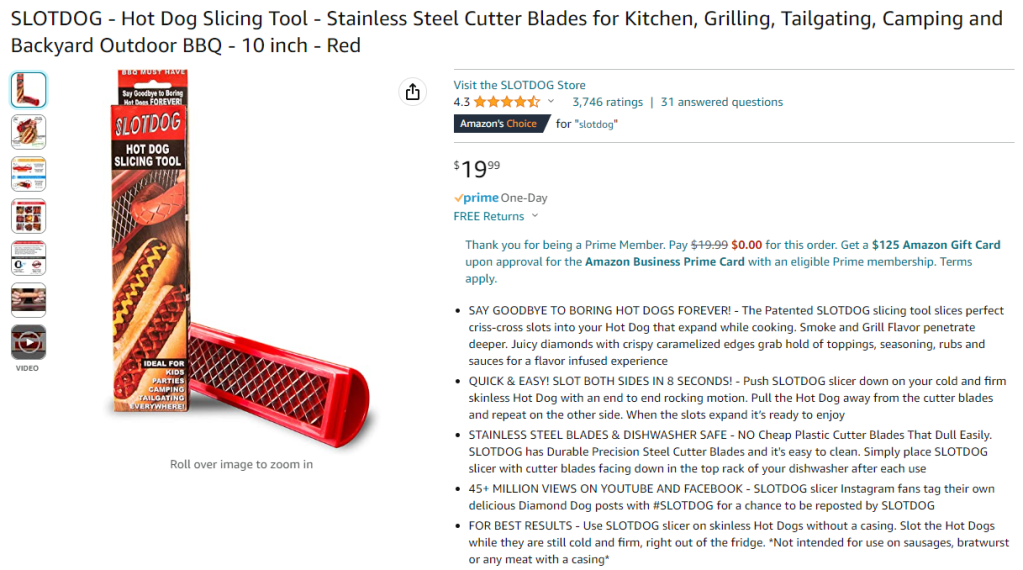Select the second thumbnail showing sliced hot dog

(28, 132)
